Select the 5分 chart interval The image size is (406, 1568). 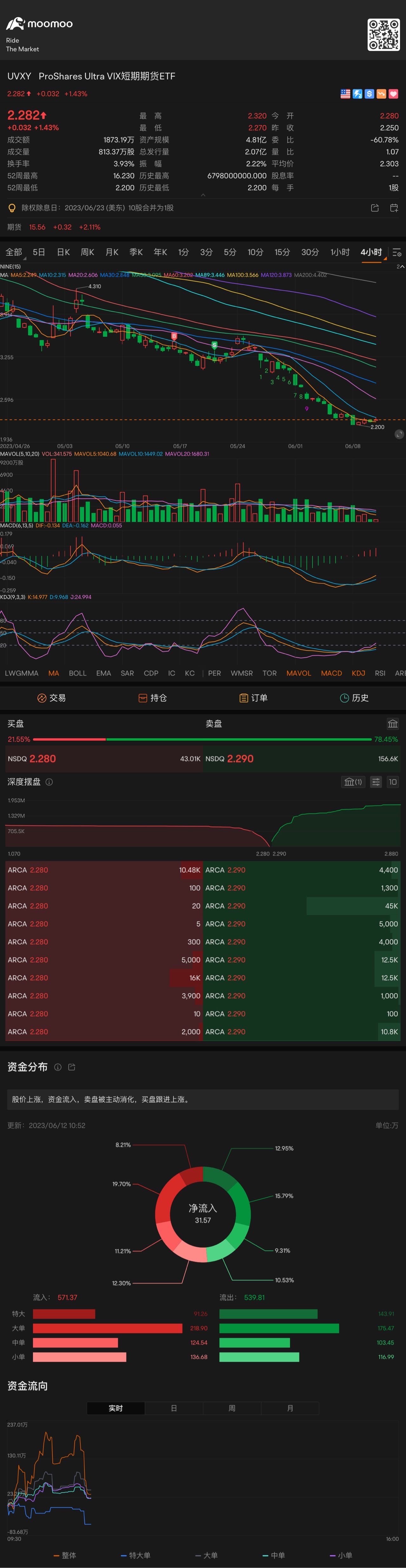pyautogui.click(x=229, y=252)
